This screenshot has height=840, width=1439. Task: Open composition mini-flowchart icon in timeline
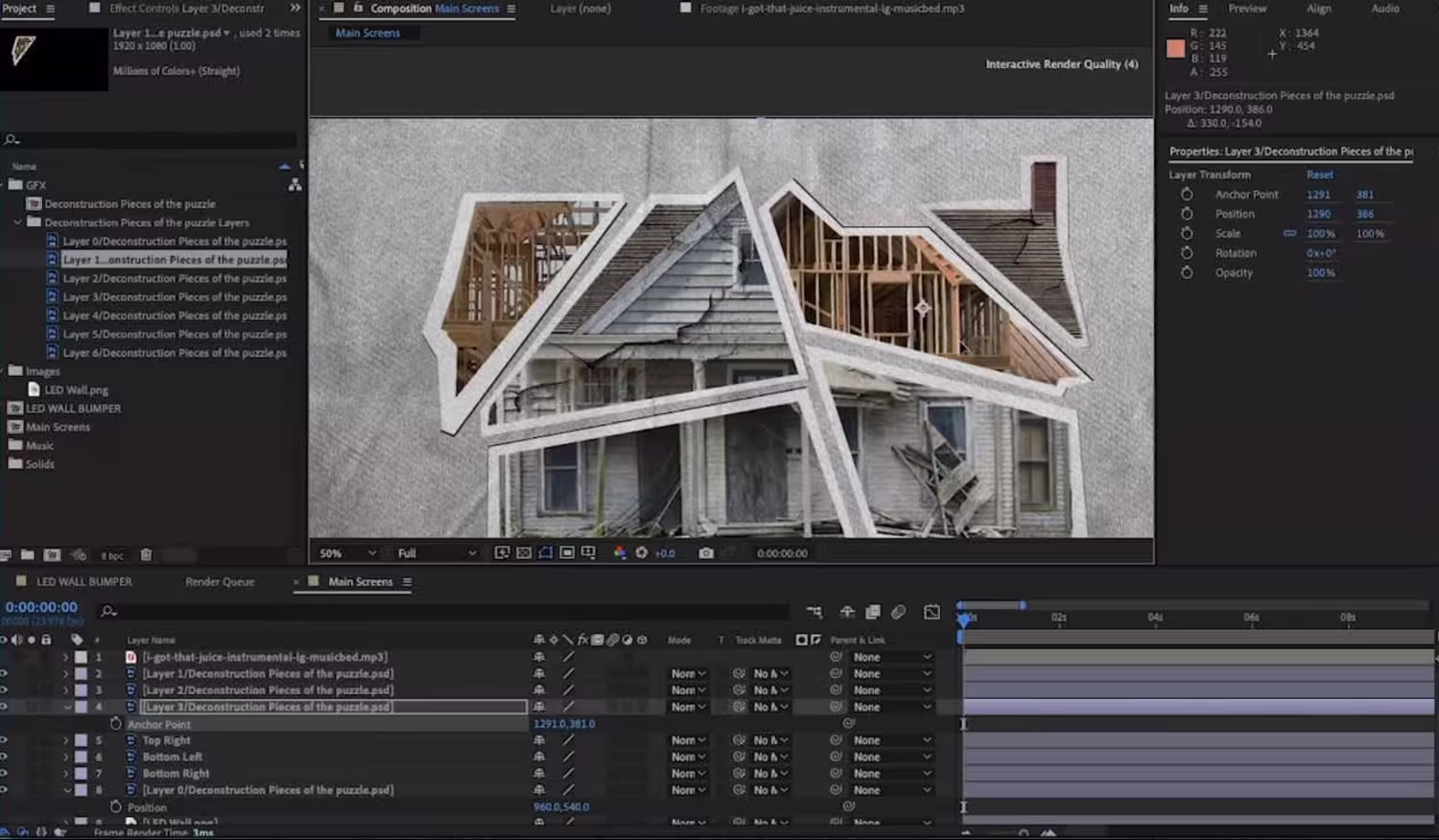click(x=814, y=612)
